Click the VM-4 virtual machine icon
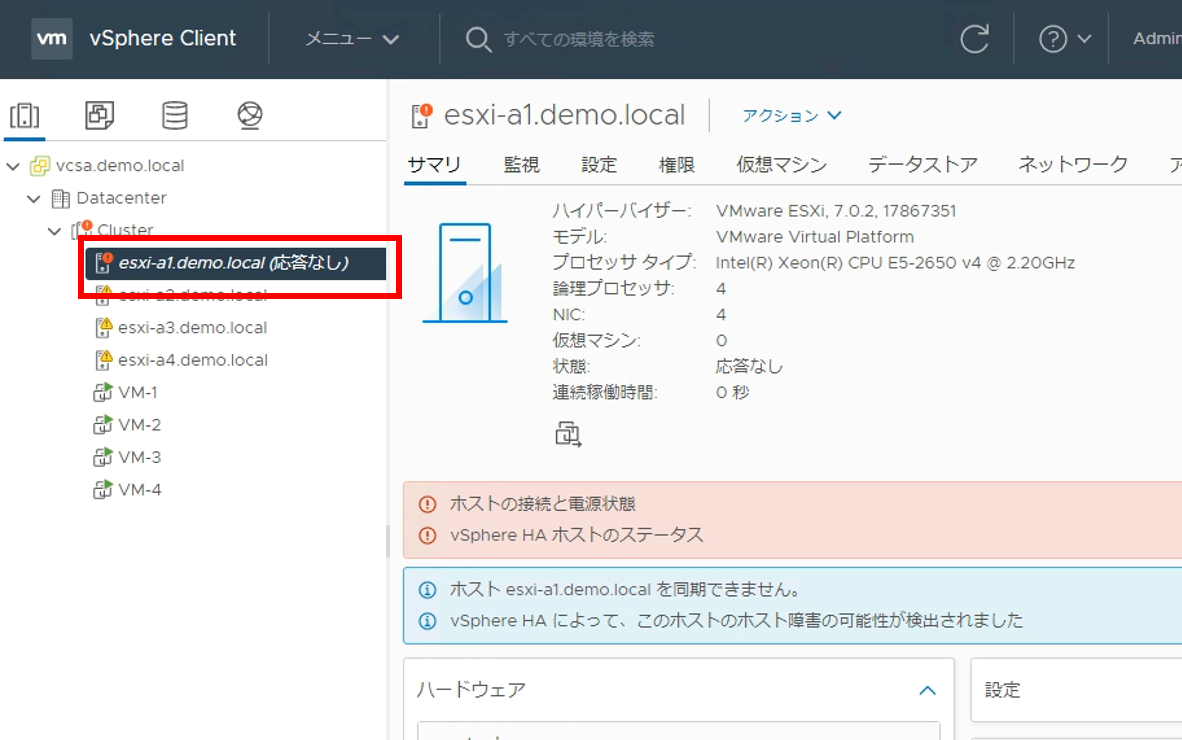1182x740 pixels. pyautogui.click(x=103, y=489)
